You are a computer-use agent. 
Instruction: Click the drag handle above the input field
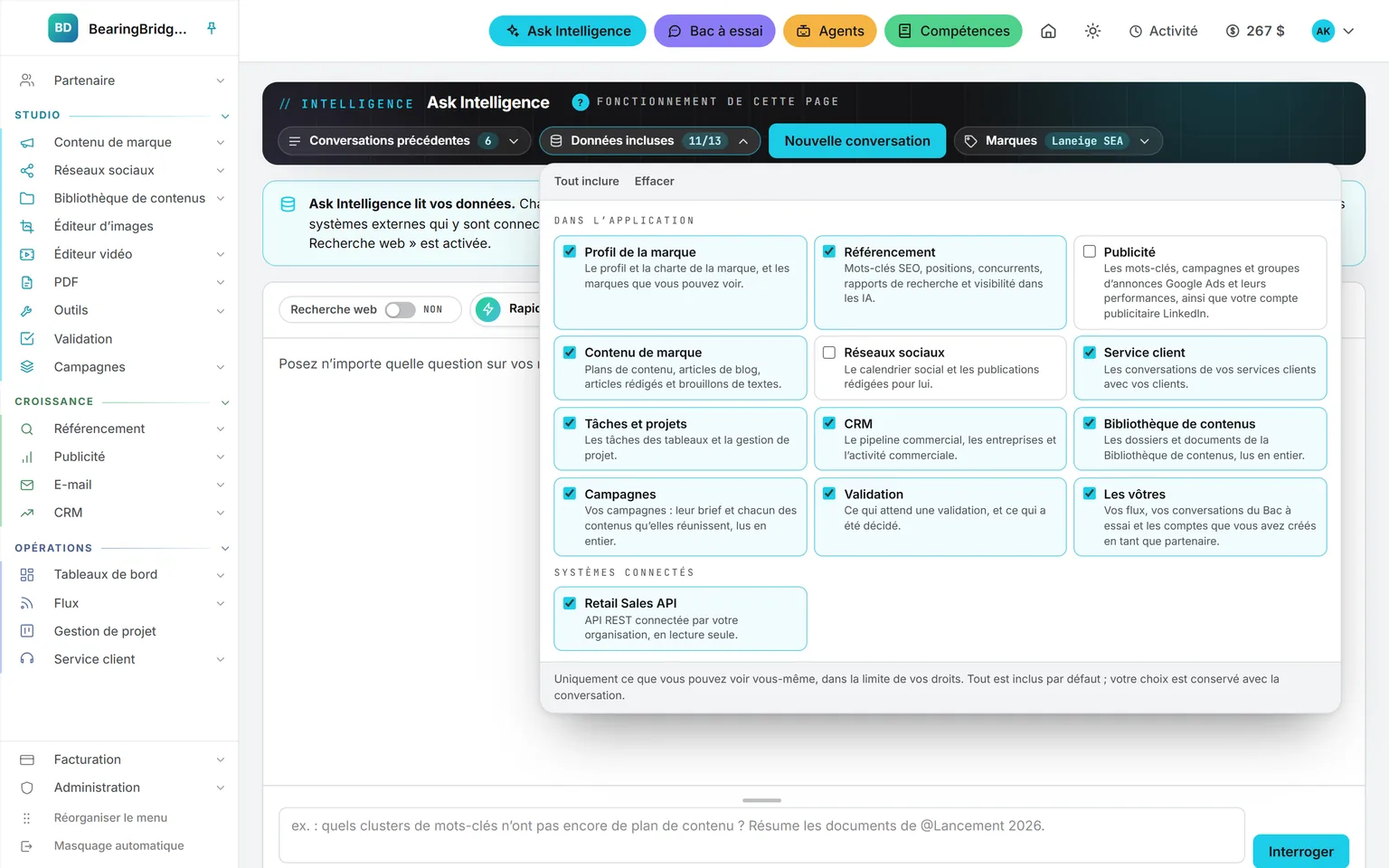click(761, 800)
